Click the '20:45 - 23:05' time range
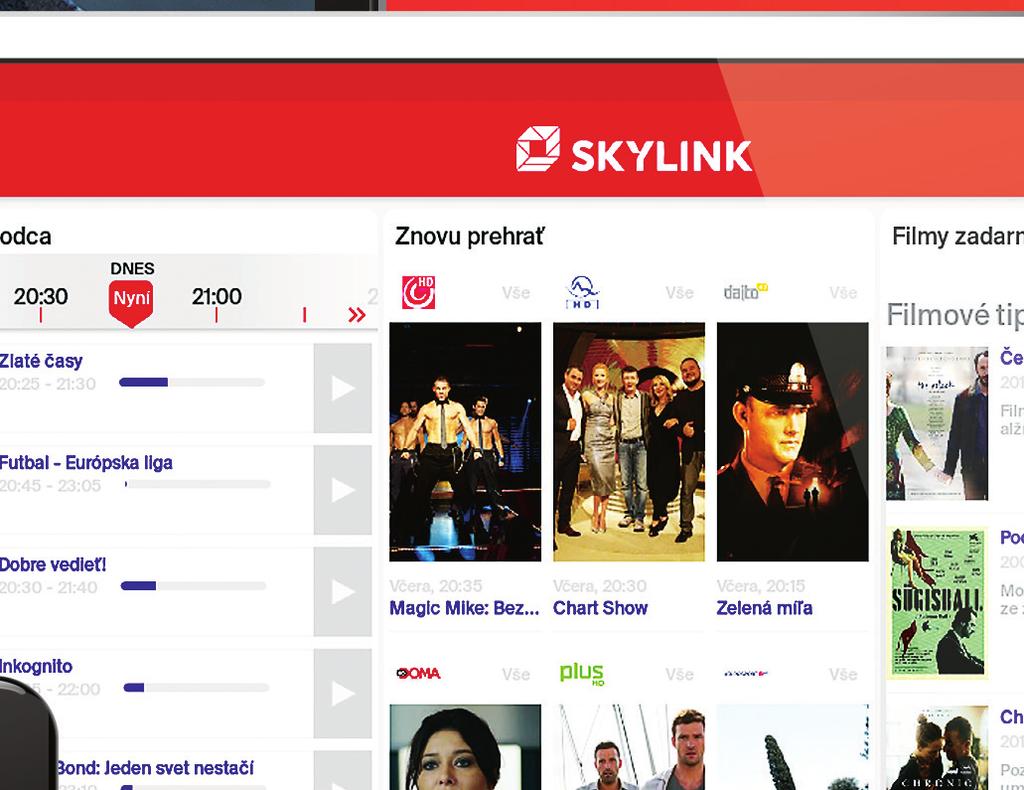This screenshot has width=1024, height=790. click(50, 486)
